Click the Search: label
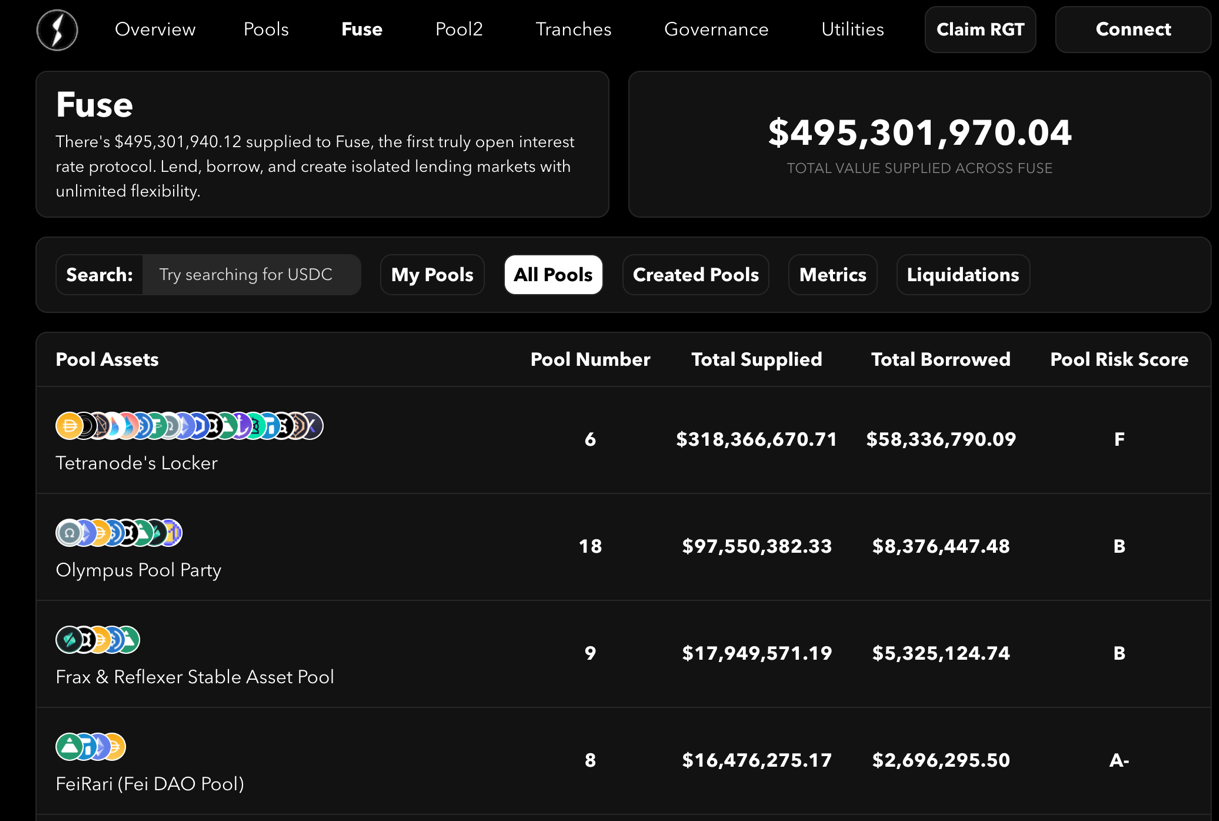The image size is (1219, 821). [x=99, y=275]
